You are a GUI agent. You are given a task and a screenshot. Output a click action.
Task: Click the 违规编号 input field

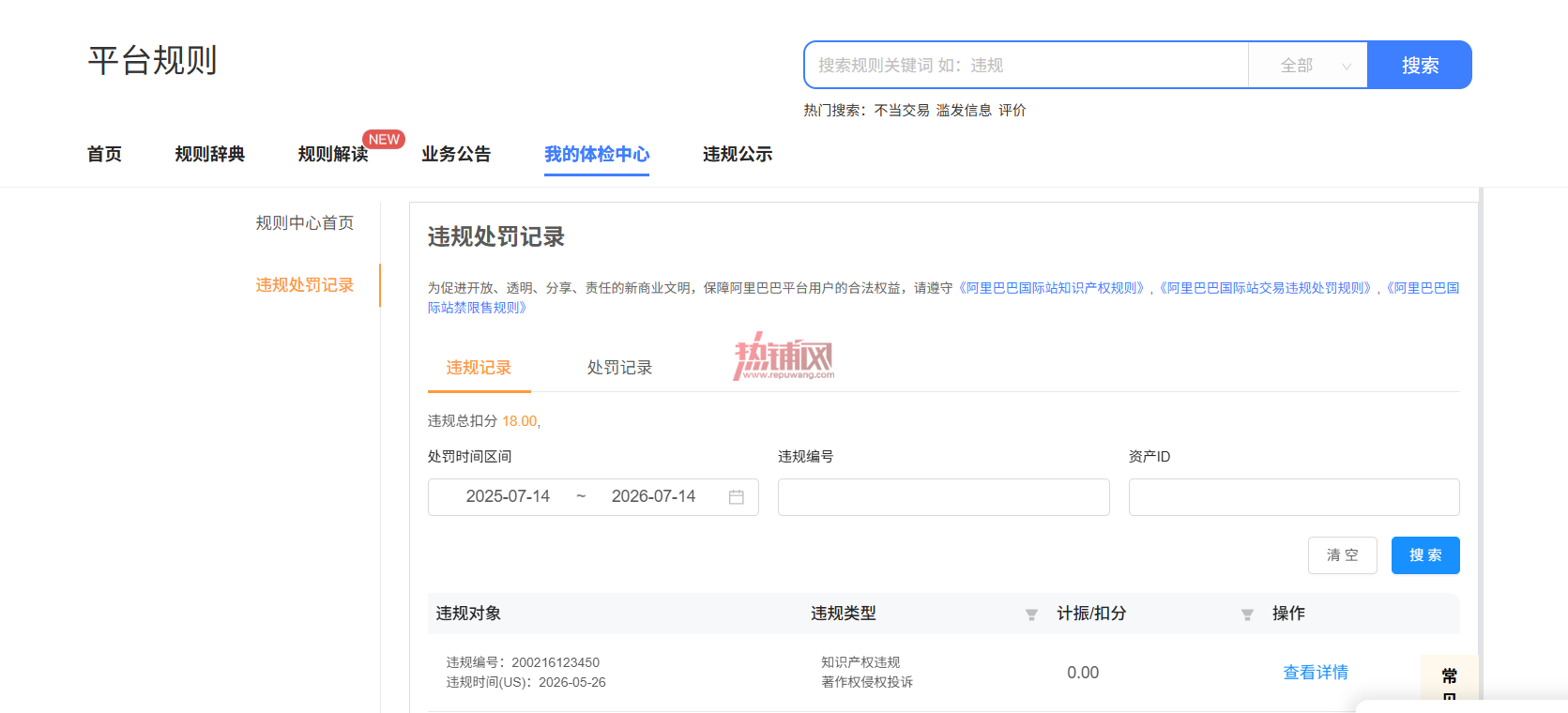point(944,497)
